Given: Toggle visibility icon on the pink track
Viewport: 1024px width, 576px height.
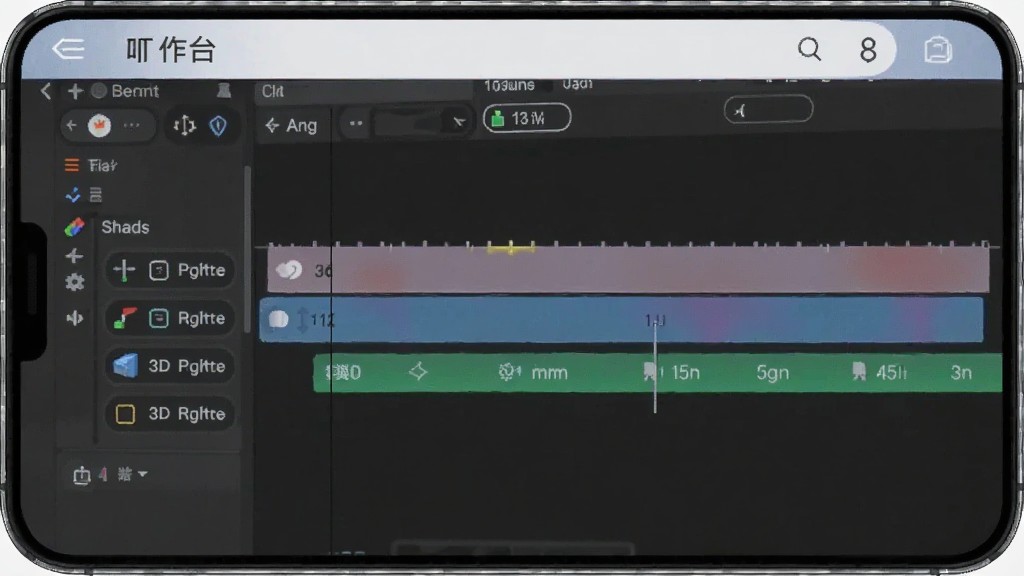Looking at the screenshot, I should (x=289, y=269).
